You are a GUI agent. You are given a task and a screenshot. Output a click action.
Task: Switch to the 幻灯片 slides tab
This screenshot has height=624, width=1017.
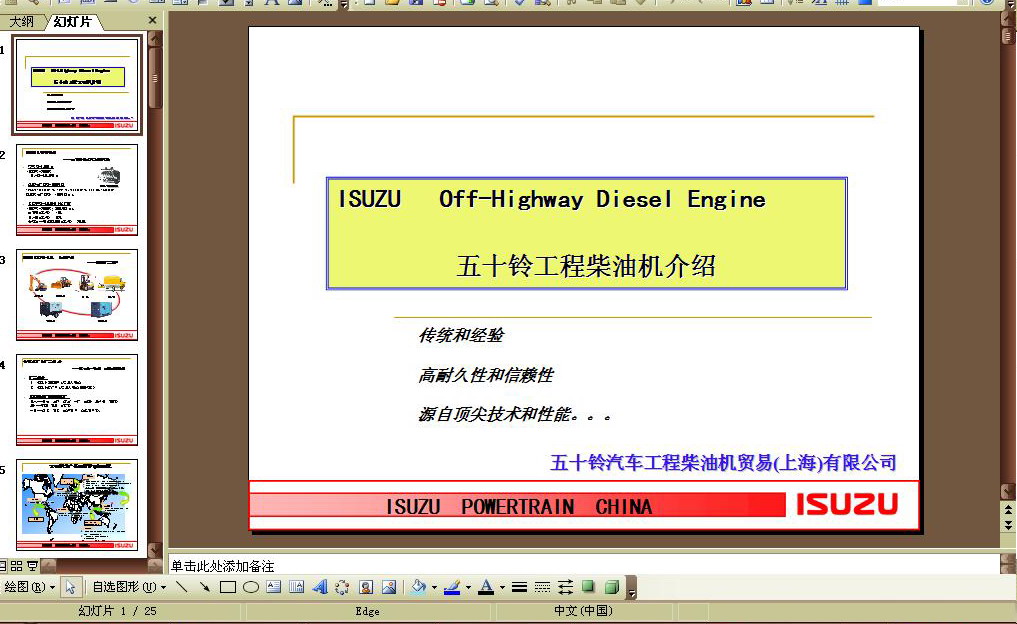point(72,21)
